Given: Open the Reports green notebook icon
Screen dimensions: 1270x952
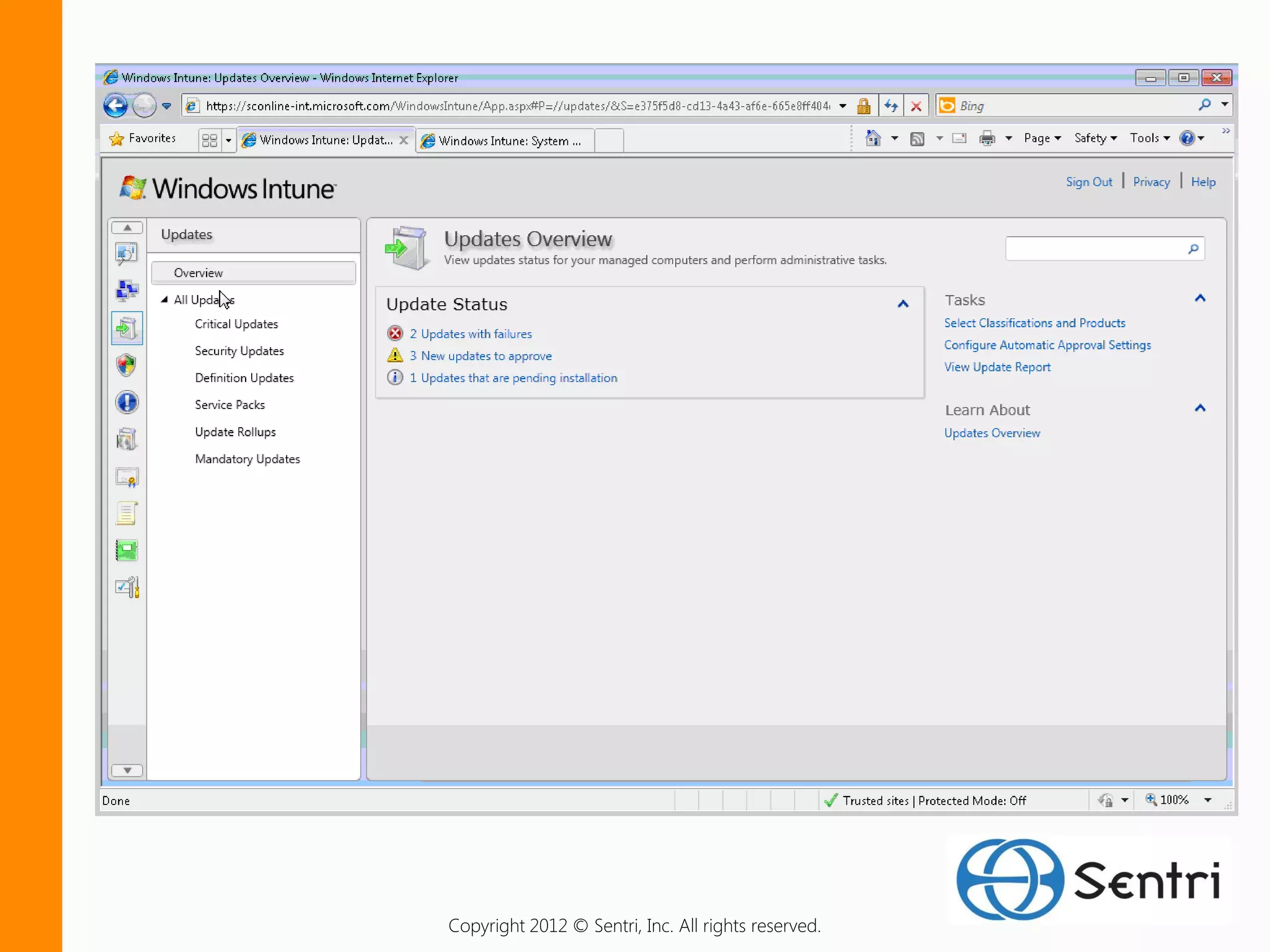Looking at the screenshot, I should pos(127,550).
